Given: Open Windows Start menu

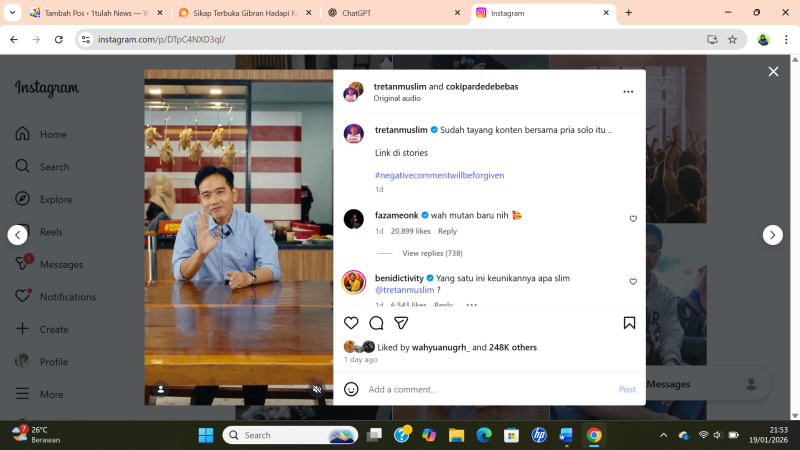Looking at the screenshot, I should pyautogui.click(x=206, y=435).
